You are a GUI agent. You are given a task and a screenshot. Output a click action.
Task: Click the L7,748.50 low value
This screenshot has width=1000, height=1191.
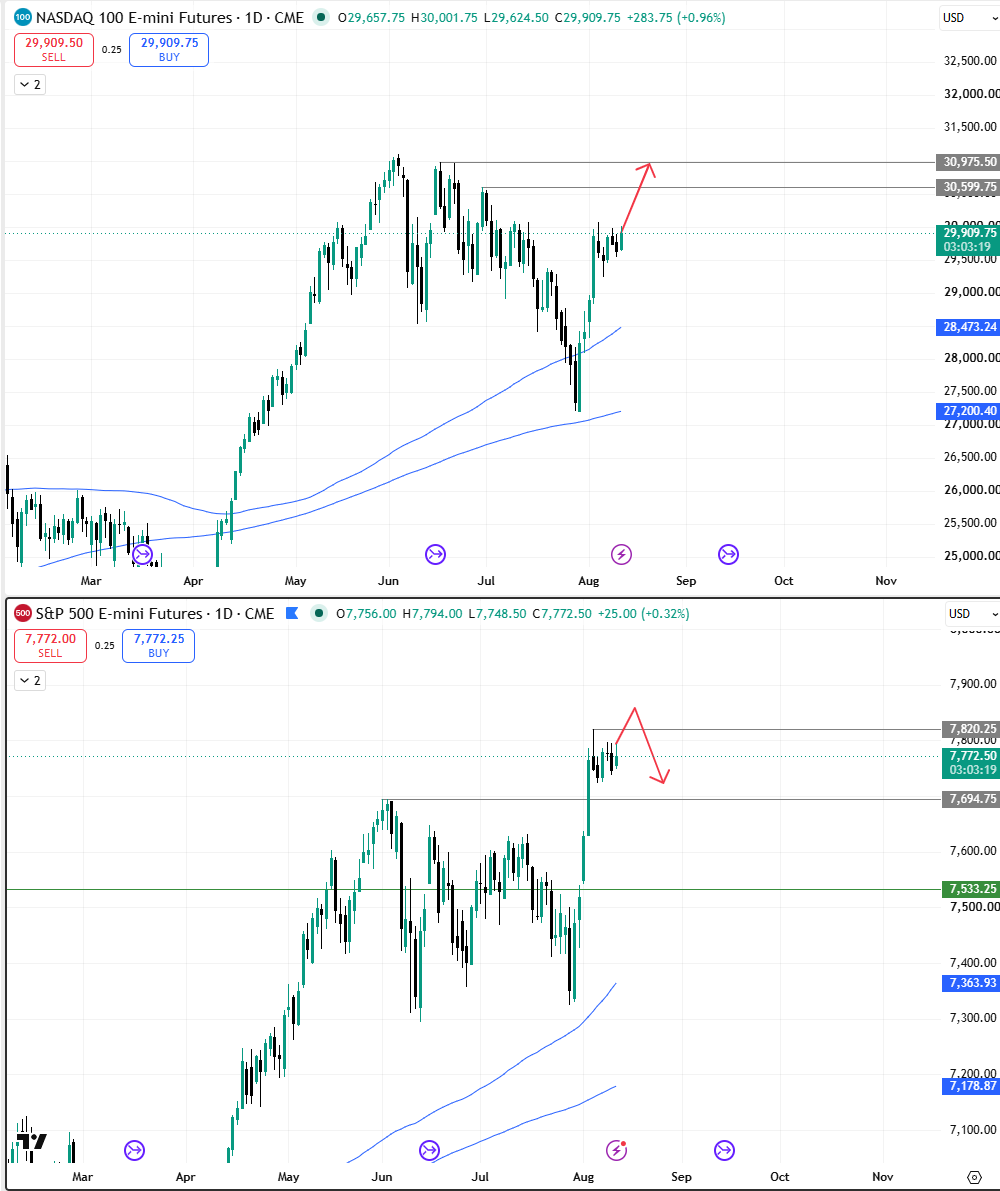click(497, 613)
